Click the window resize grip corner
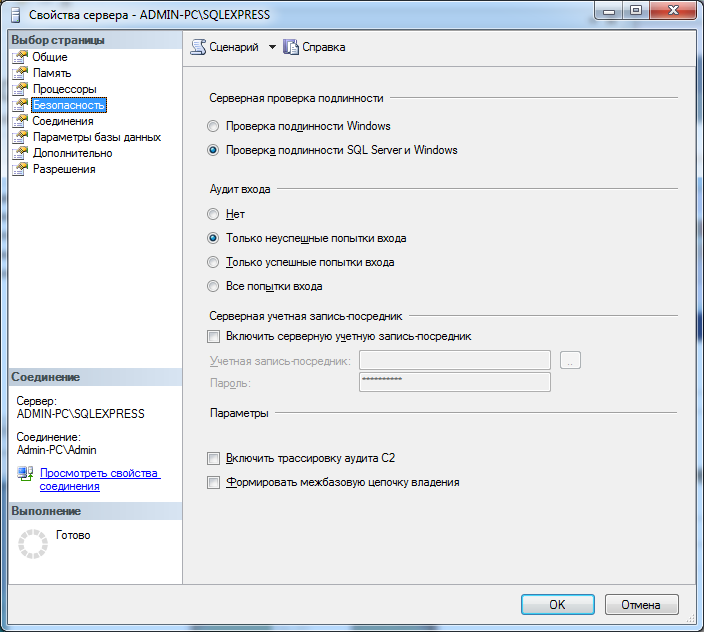The height and width of the screenshot is (632, 704). 691,619
